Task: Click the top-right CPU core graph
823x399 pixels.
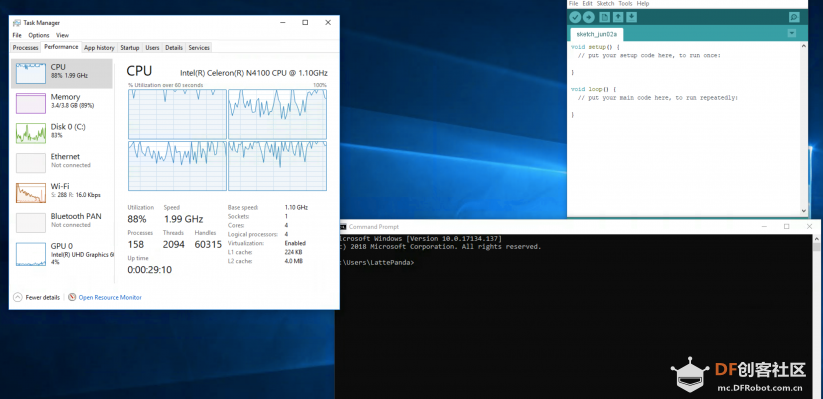Action: click(277, 114)
